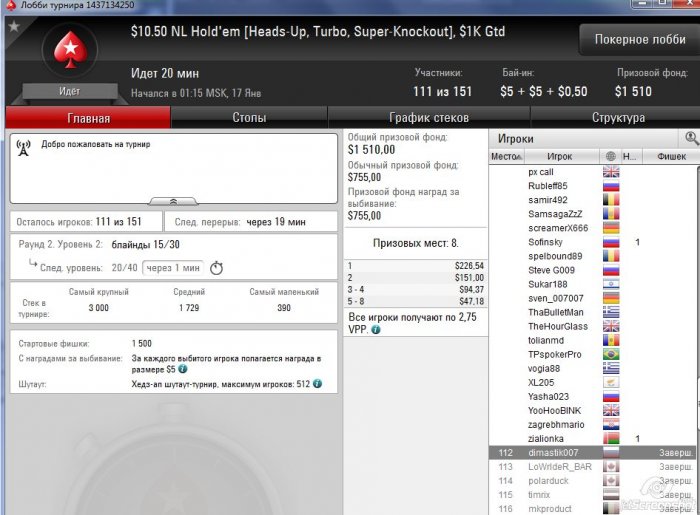This screenshot has height=515, width=700.
Task: Click the tournament broadcast antenna icon
Action: (x=23, y=148)
